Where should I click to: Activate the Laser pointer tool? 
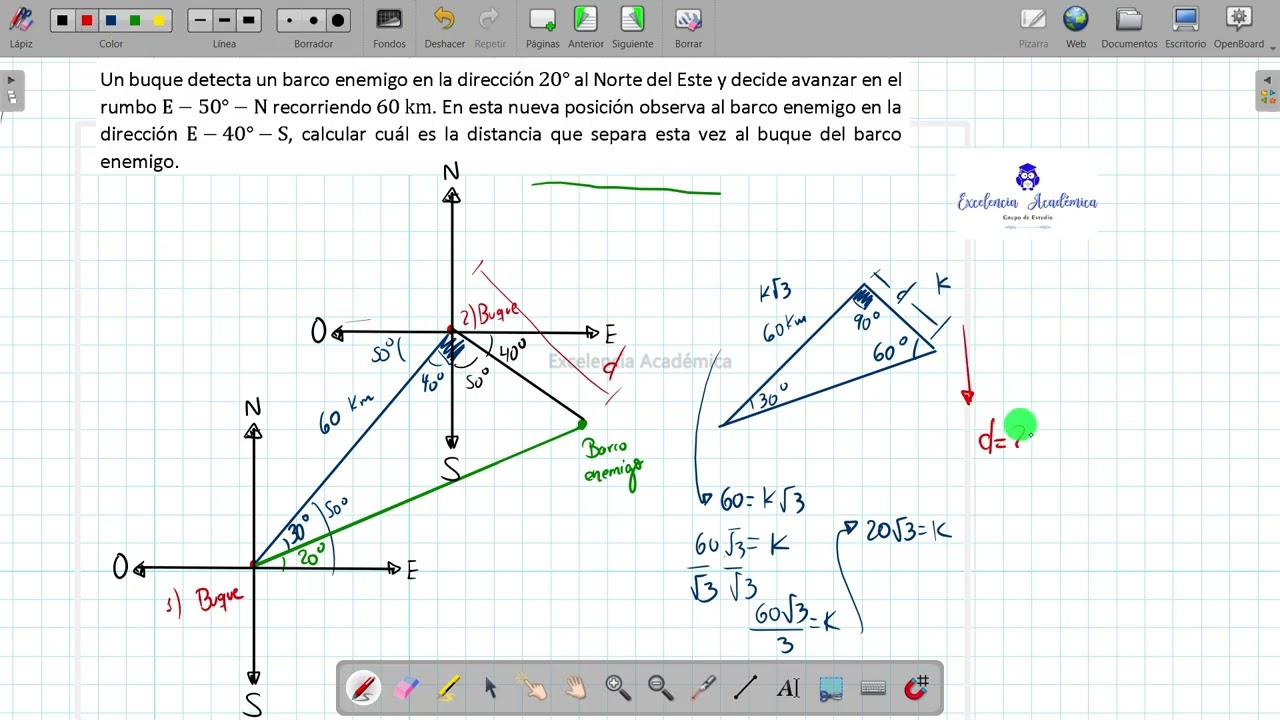point(703,688)
